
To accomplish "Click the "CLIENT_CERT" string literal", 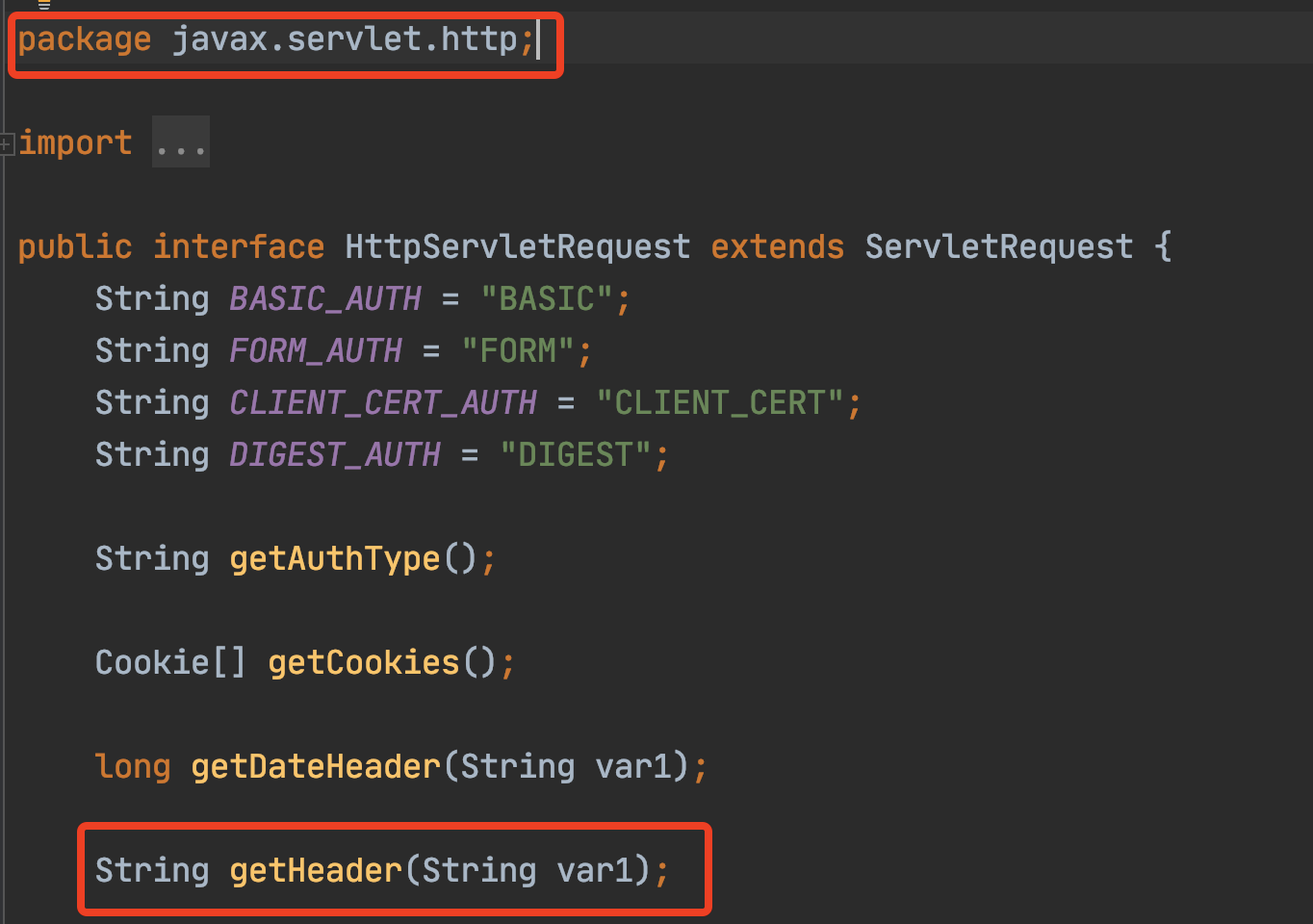I will click(719, 403).
